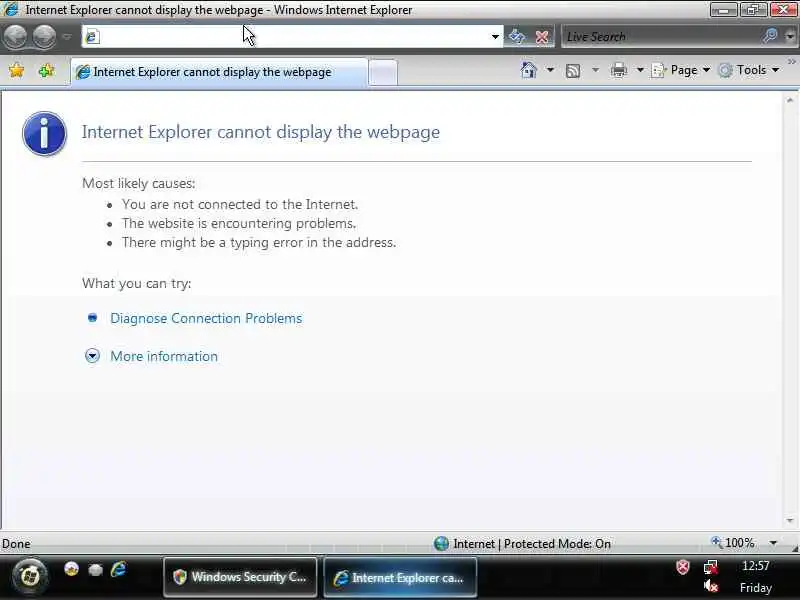
Task: Click the Refresh page icon
Action: point(517,37)
